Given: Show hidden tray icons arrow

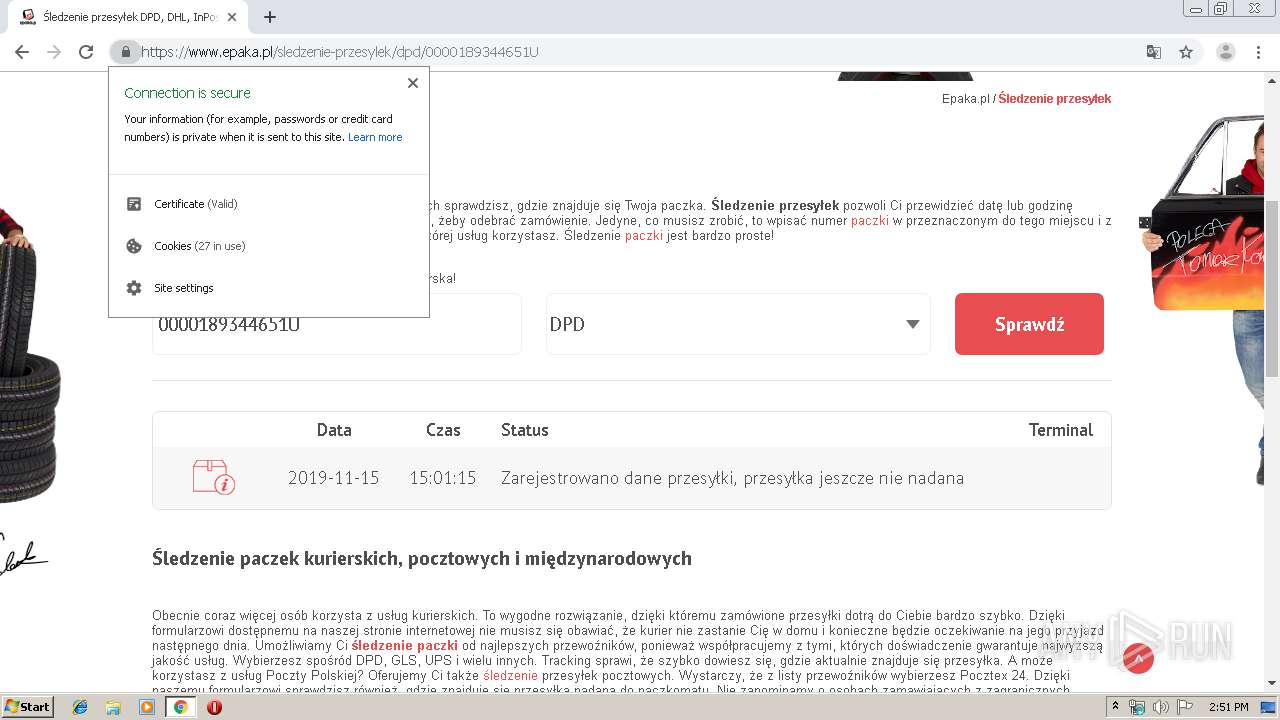Looking at the screenshot, I should tap(1117, 707).
